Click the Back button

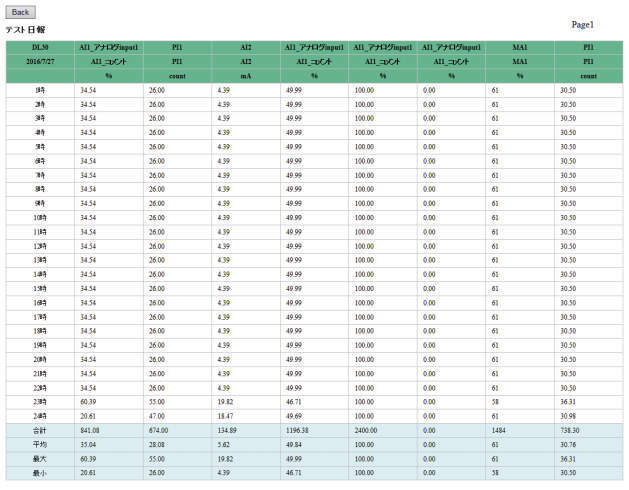pos(20,11)
